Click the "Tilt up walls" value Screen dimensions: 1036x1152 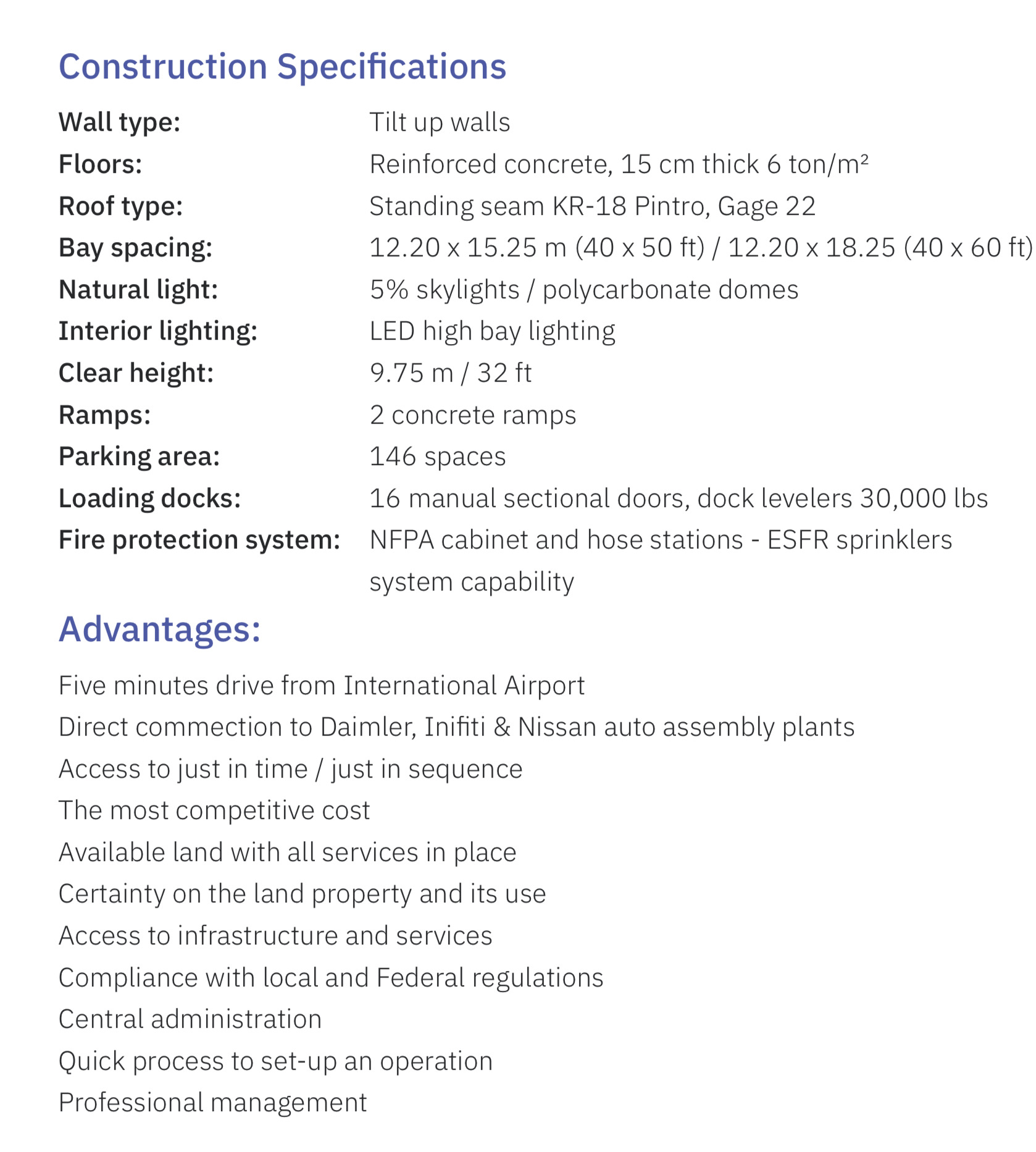pyautogui.click(x=440, y=122)
